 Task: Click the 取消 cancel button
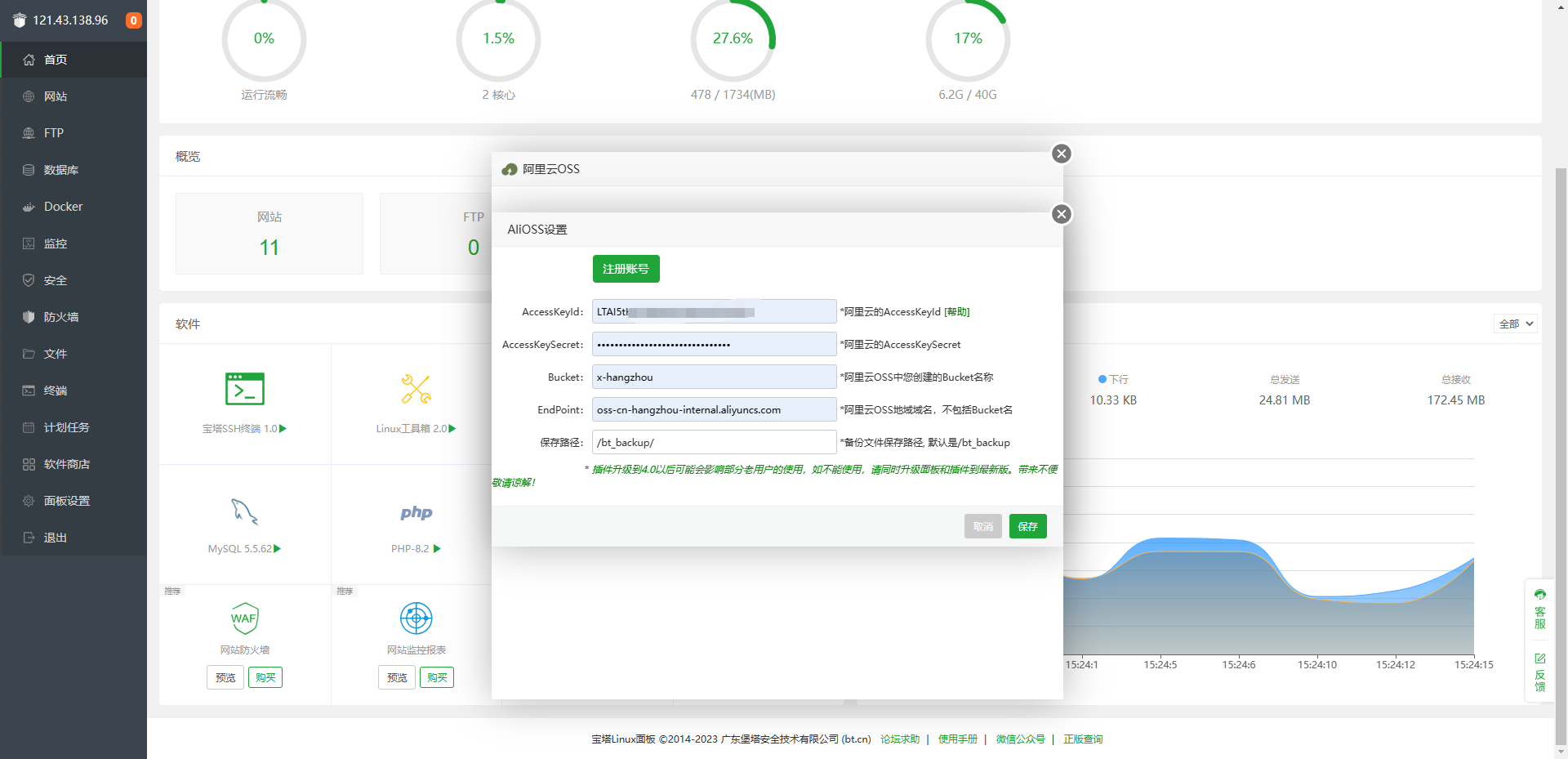[982, 526]
